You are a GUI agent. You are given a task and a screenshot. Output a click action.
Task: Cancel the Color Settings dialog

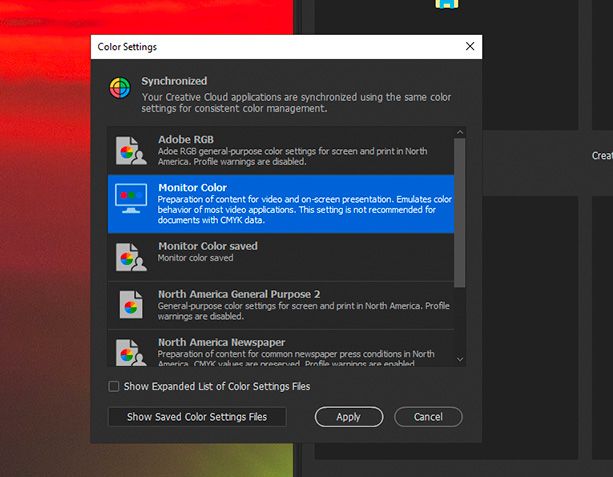tap(428, 417)
